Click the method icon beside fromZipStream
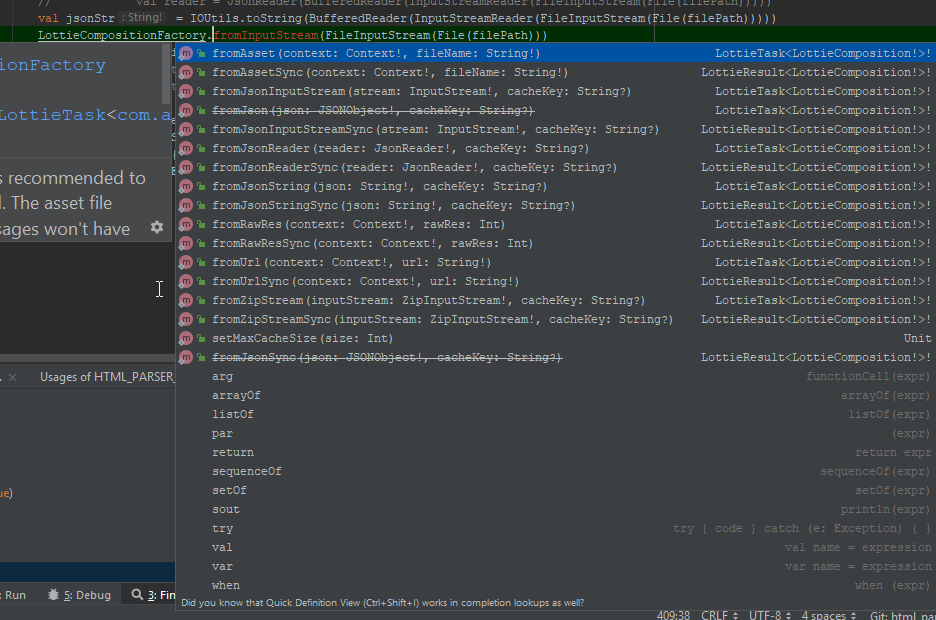The width and height of the screenshot is (936, 620). click(x=185, y=299)
